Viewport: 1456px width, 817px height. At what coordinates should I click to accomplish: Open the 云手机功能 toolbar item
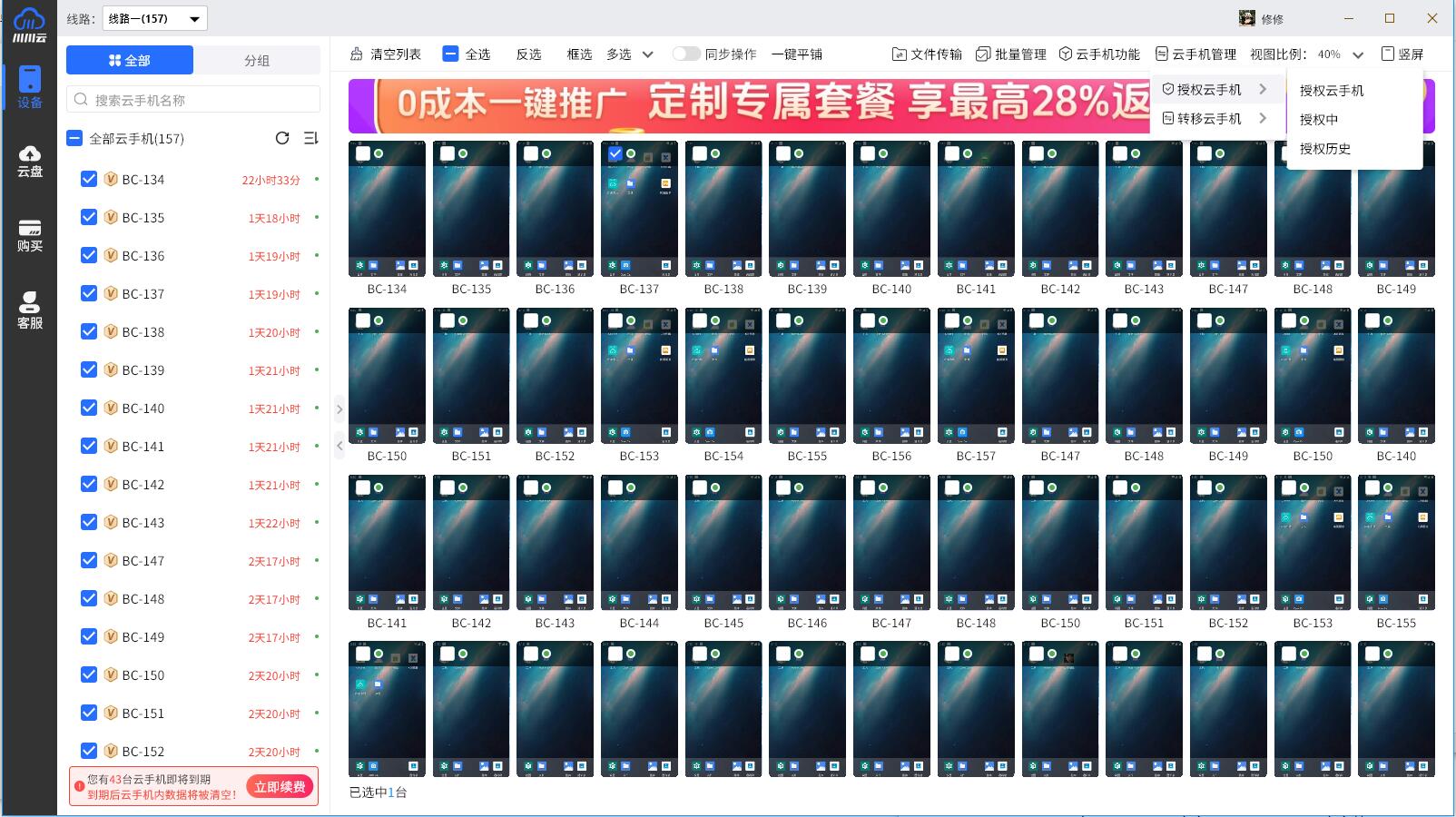(1098, 54)
